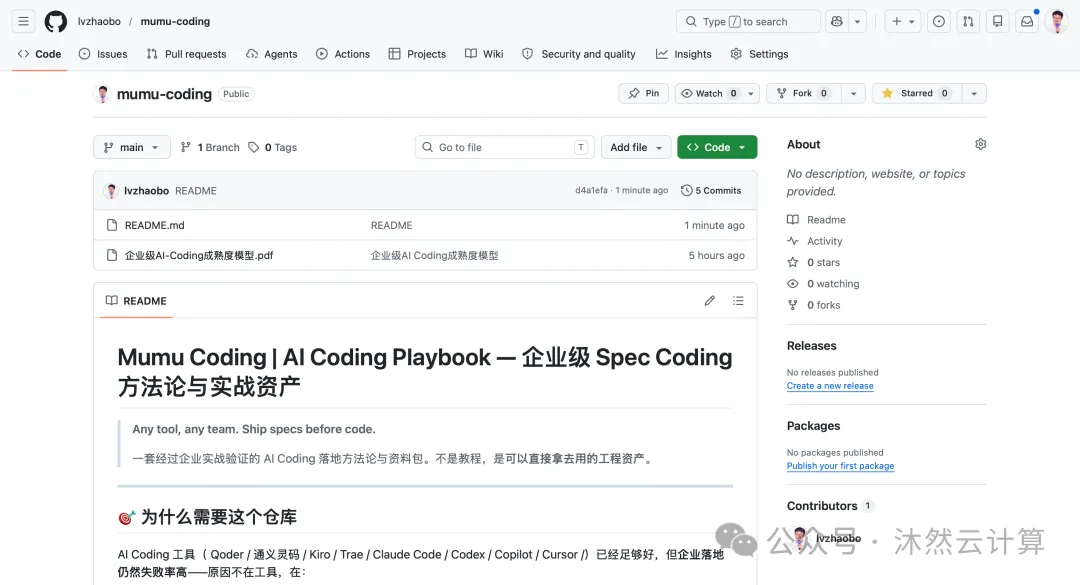The height and width of the screenshot is (585, 1080).
Task: Open the 企业级AI Coding成熟度模型 commit message
Action: coord(434,255)
